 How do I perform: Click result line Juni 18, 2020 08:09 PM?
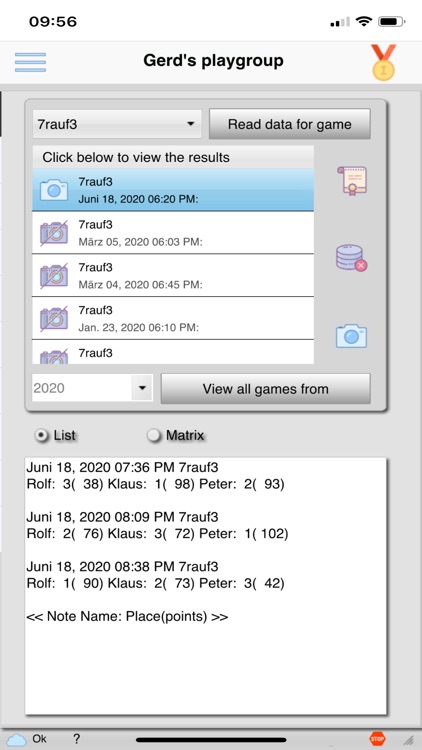click(x=122, y=517)
